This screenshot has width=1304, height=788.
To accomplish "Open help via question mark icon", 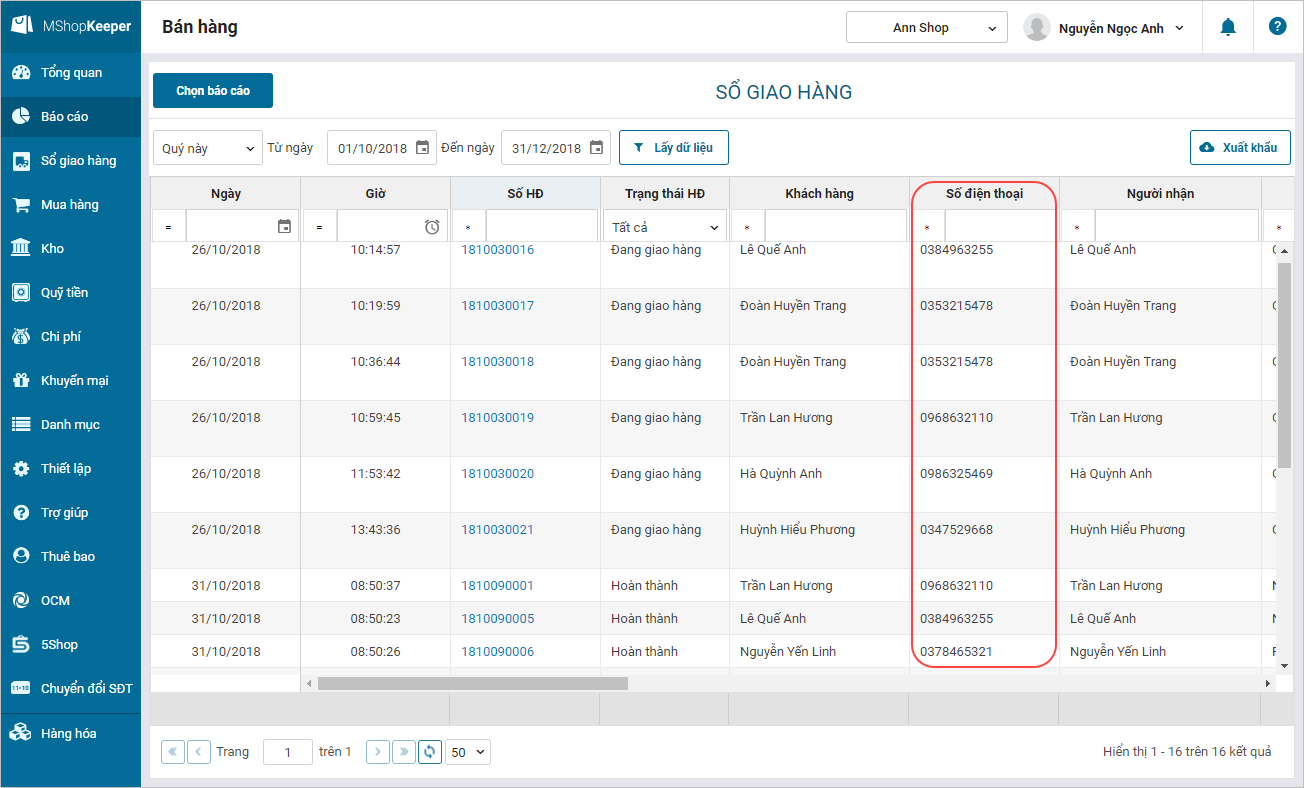I will coord(1277,27).
